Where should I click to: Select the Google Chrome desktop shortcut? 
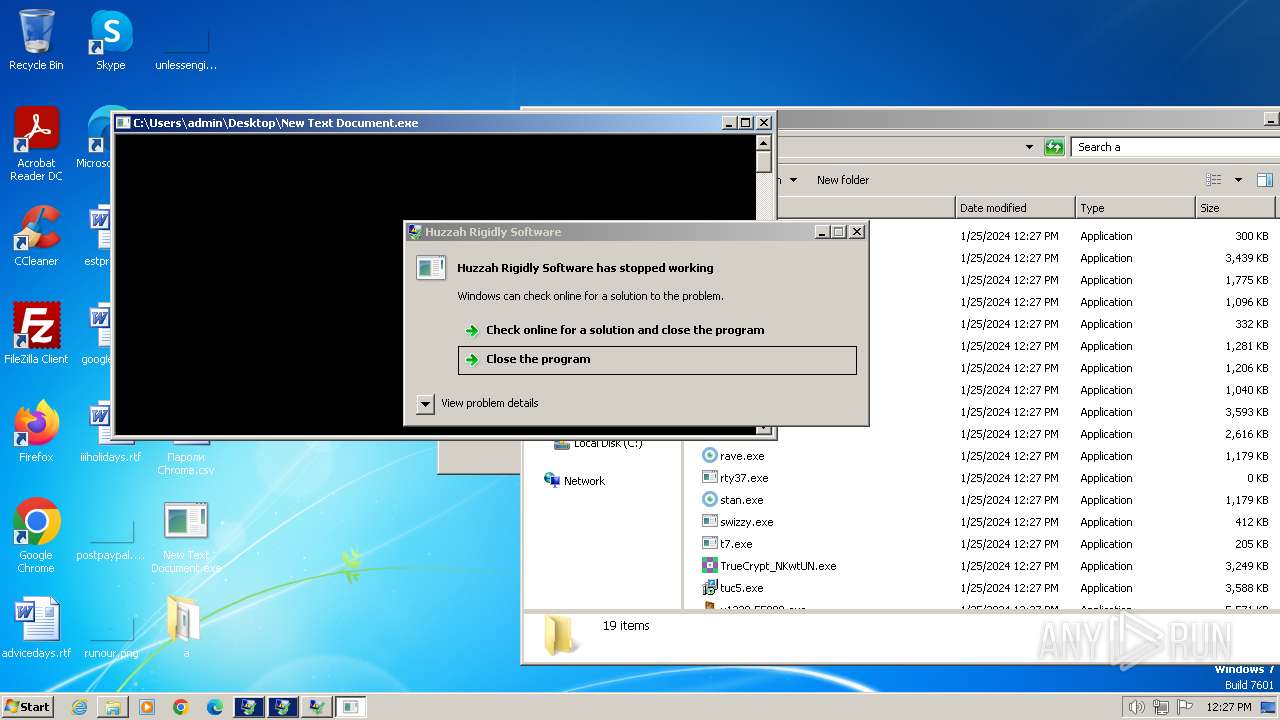[36, 536]
